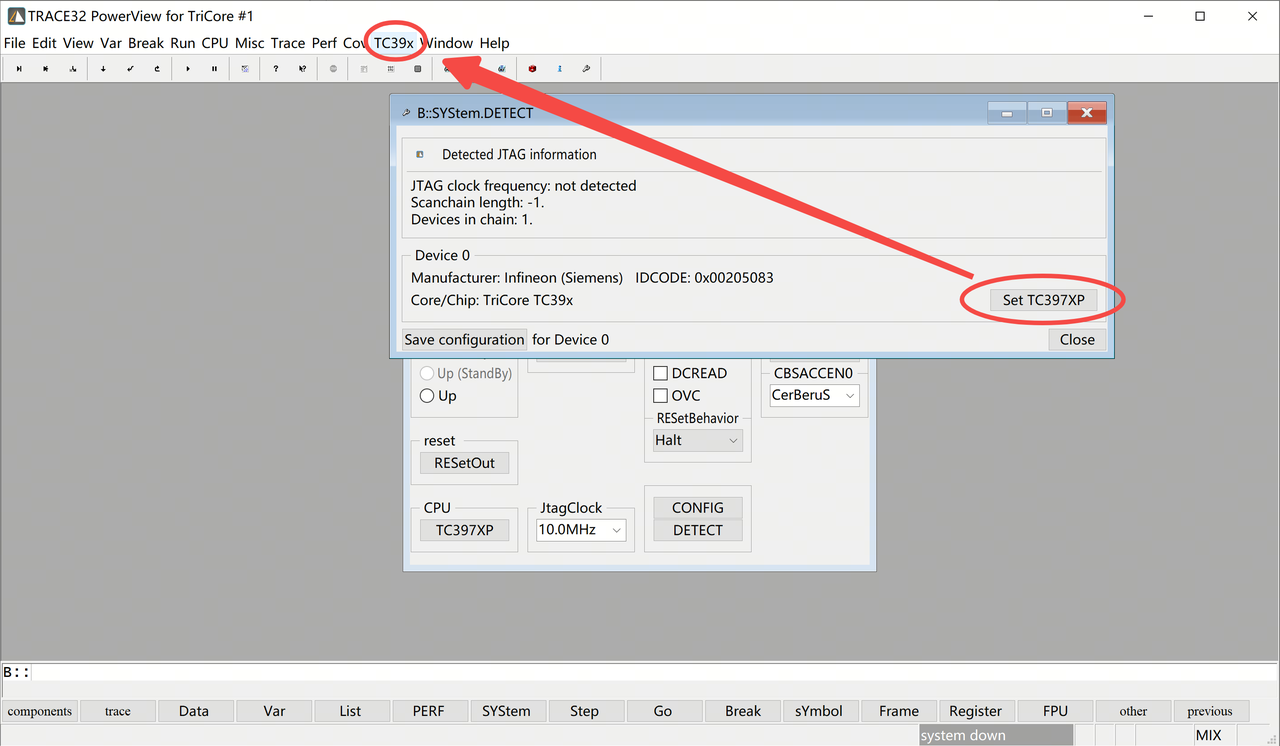Enable the DCREAD checkbox
Screen dimensions: 1280x746
[660, 373]
